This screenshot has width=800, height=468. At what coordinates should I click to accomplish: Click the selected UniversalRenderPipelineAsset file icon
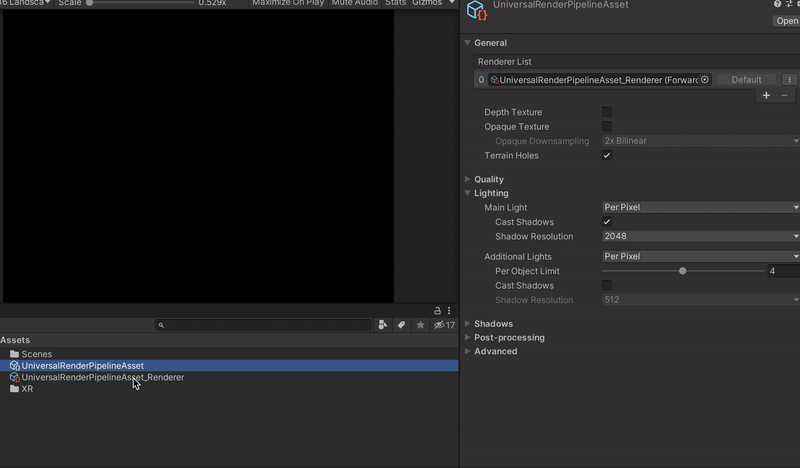[x=14, y=365]
